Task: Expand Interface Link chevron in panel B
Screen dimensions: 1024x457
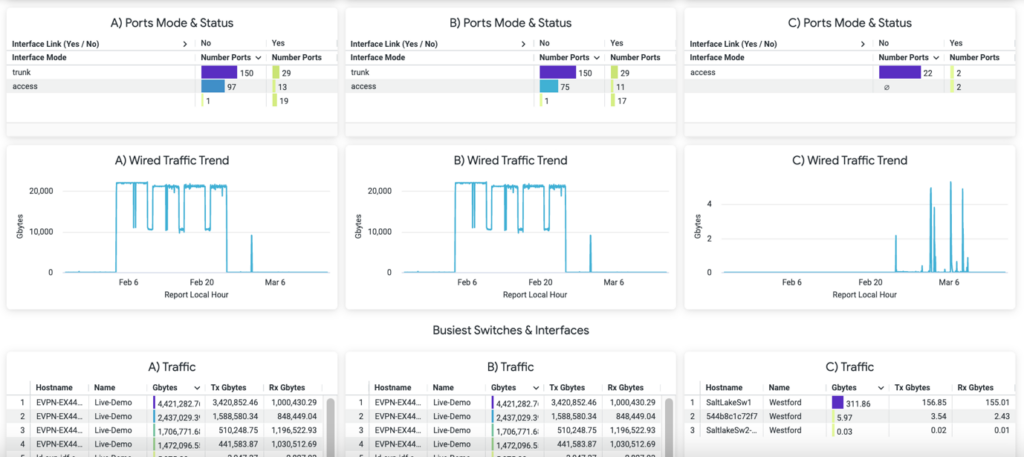Action: pos(523,44)
